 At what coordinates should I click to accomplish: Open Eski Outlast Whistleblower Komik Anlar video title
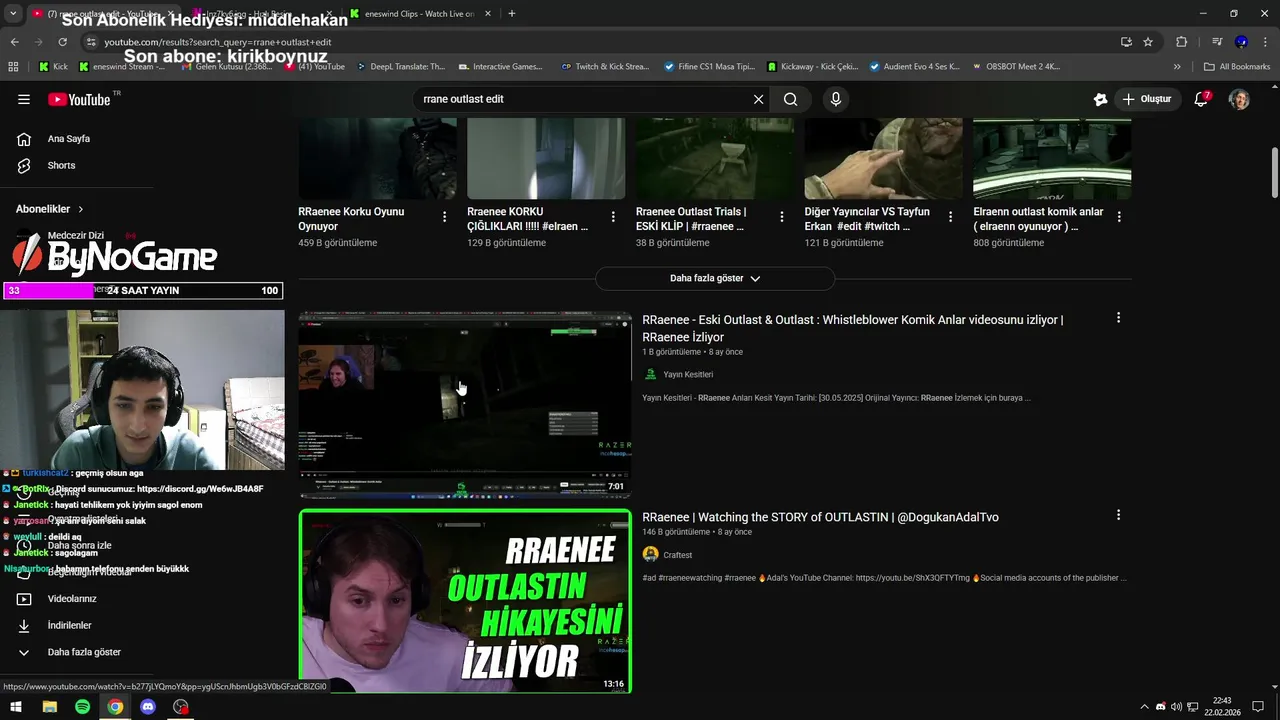pyautogui.click(x=852, y=328)
